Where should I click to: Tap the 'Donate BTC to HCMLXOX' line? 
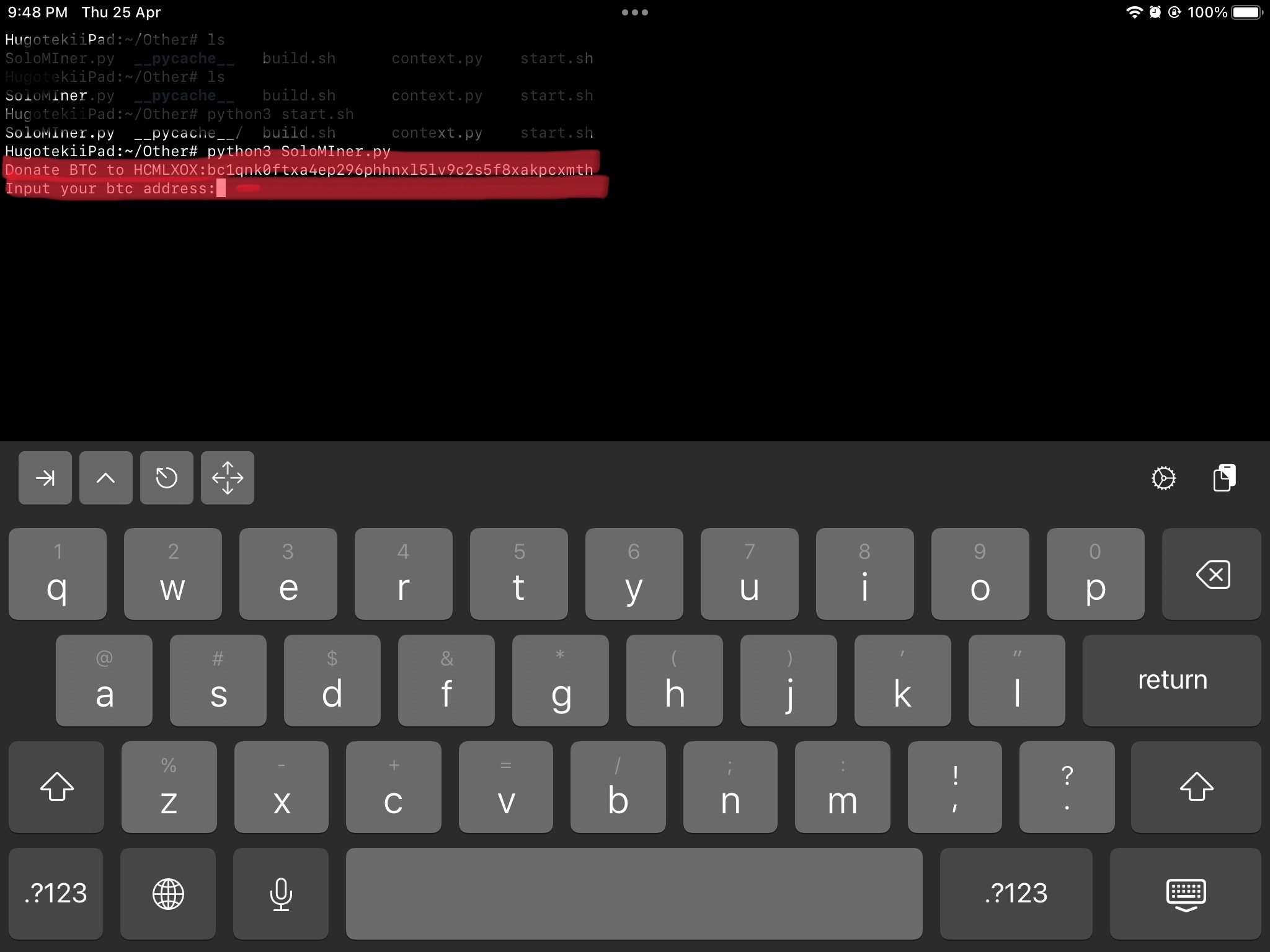pyautogui.click(x=299, y=170)
